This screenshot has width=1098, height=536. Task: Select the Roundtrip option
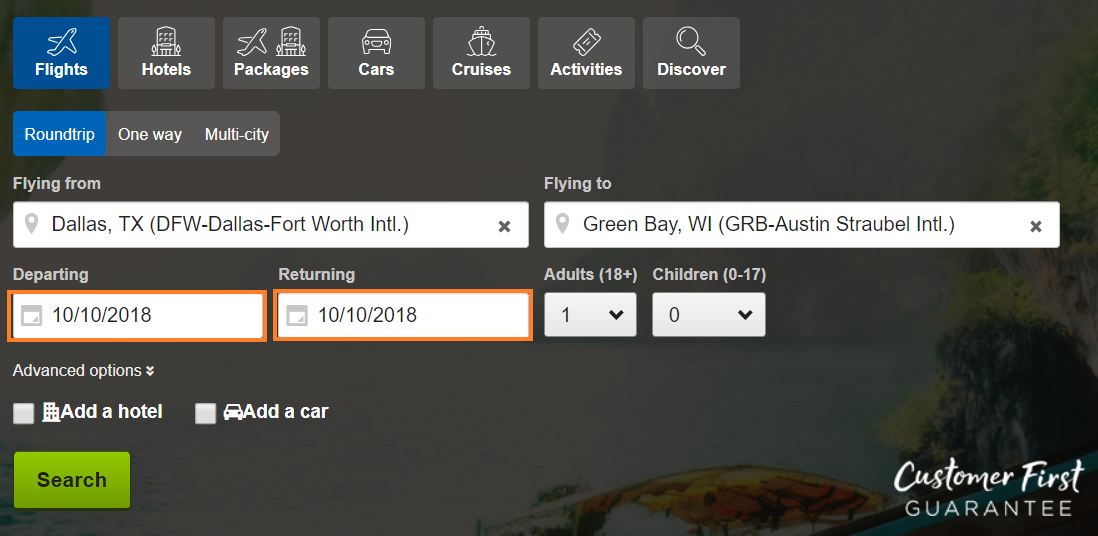[x=60, y=134]
